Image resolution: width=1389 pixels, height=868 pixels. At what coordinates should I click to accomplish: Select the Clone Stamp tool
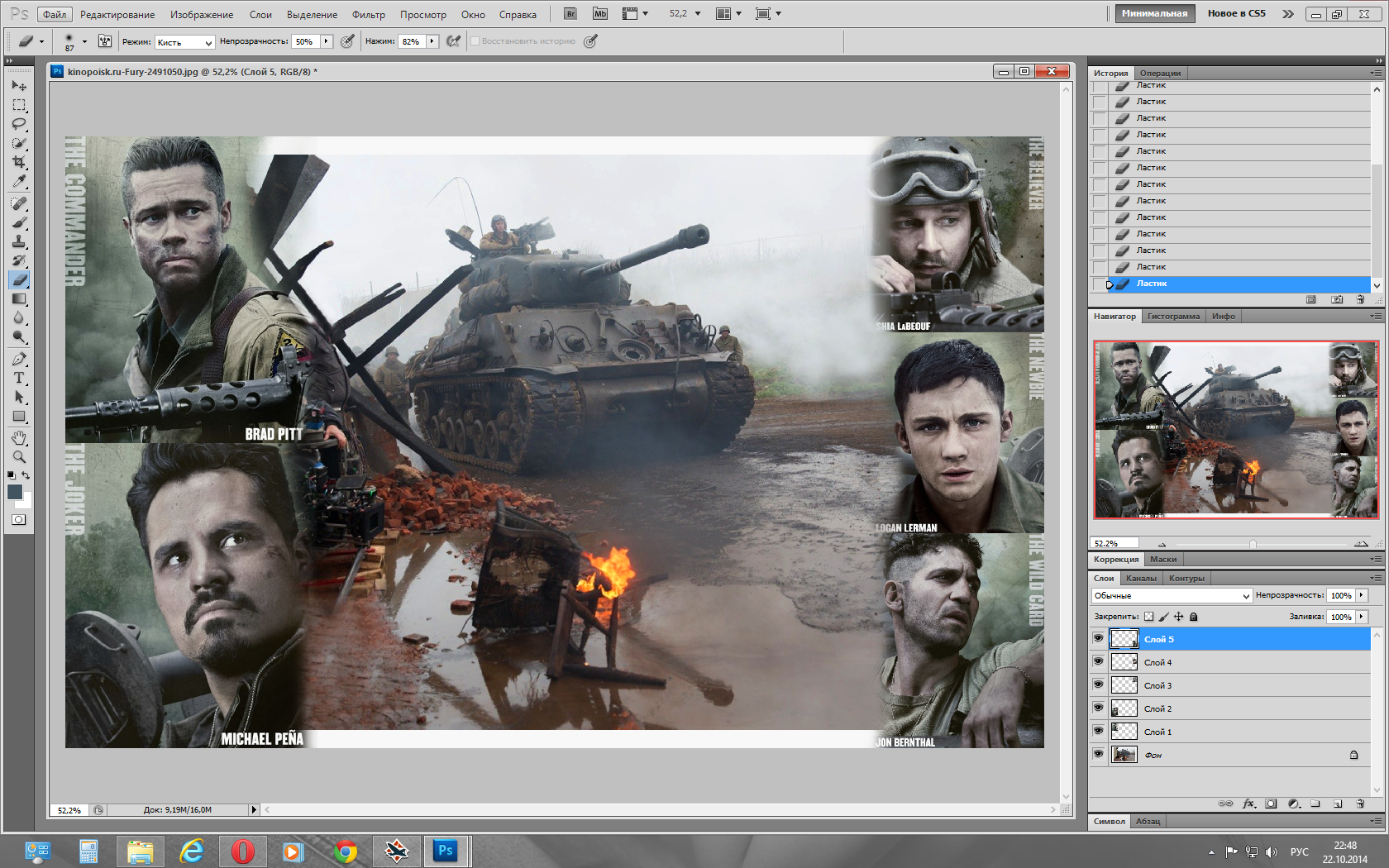tap(19, 241)
